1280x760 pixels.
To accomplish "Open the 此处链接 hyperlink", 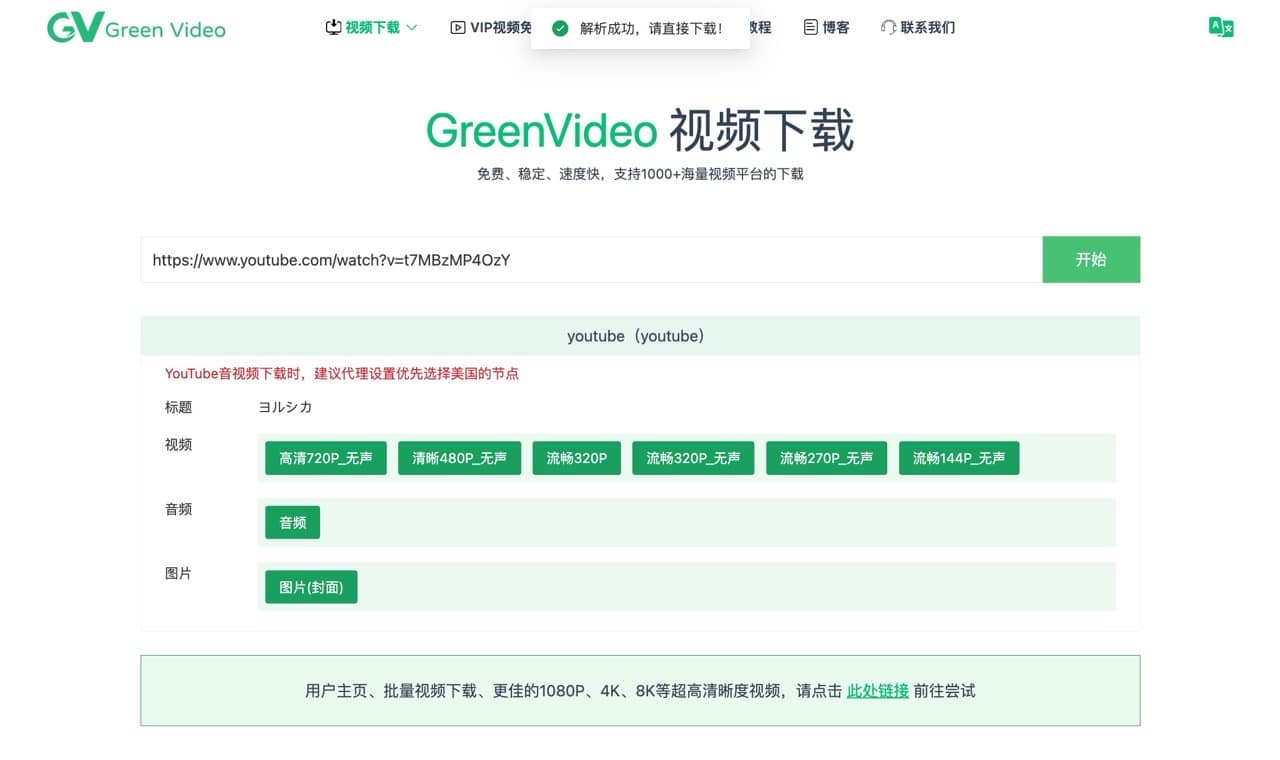I will pyautogui.click(x=878, y=691).
